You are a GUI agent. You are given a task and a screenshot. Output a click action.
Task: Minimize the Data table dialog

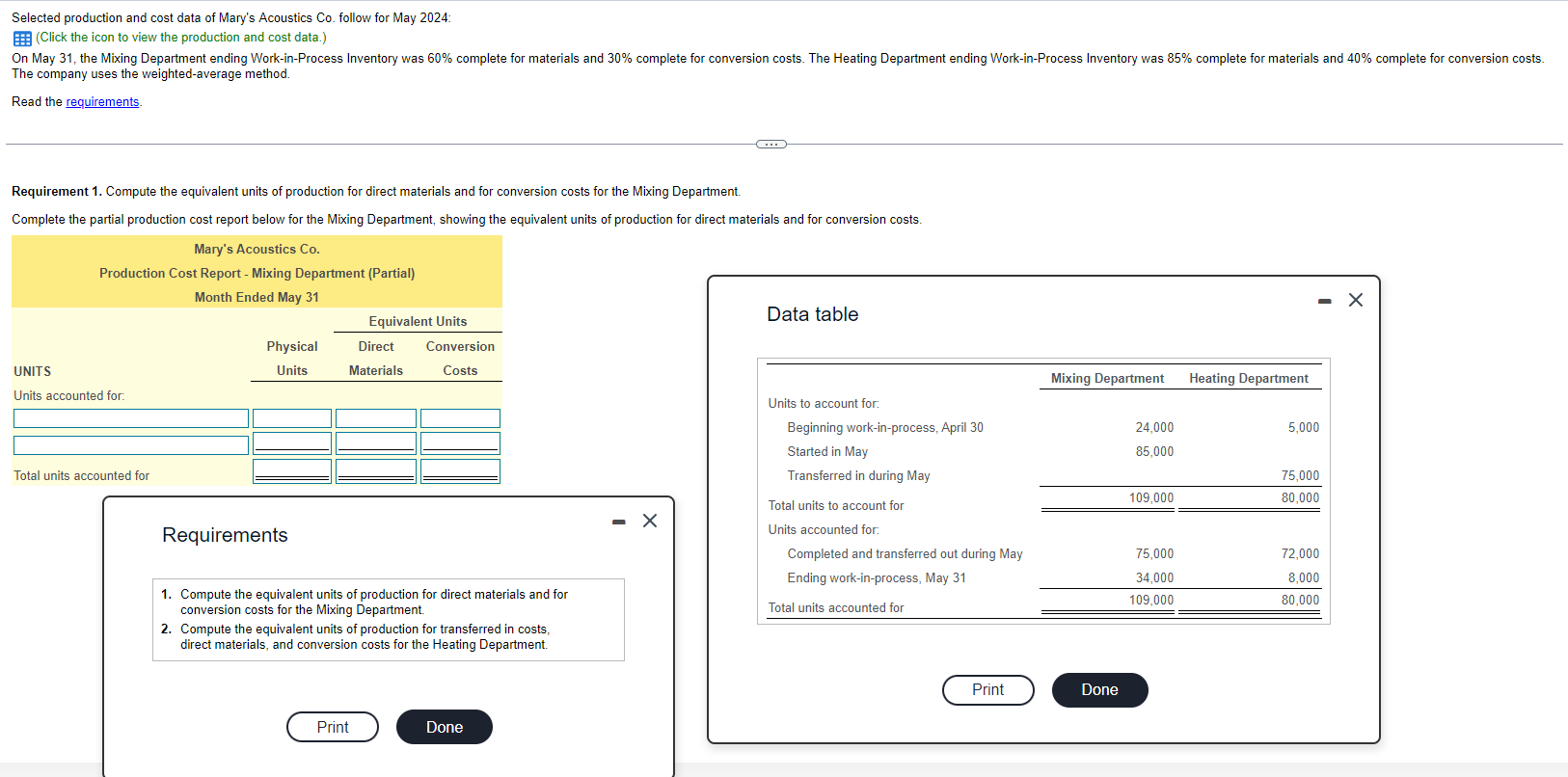coord(1325,302)
